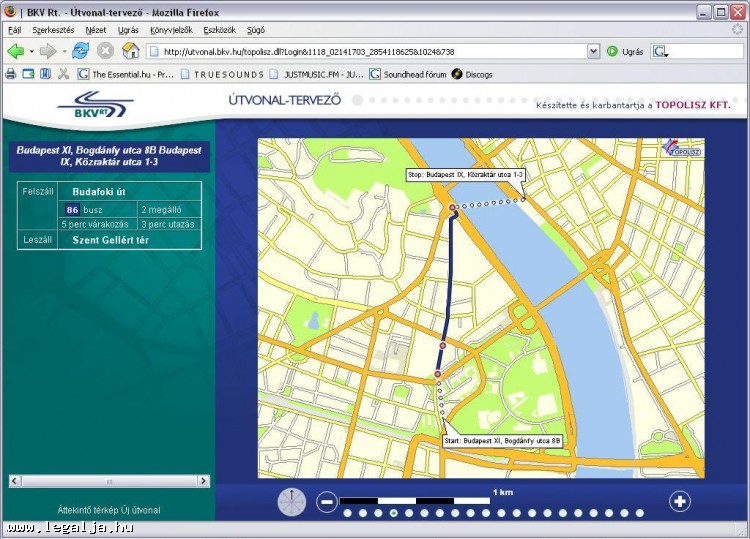Screen dimensions: 750x539
Task: Reload the page with the refresh icon
Action: click(81, 51)
